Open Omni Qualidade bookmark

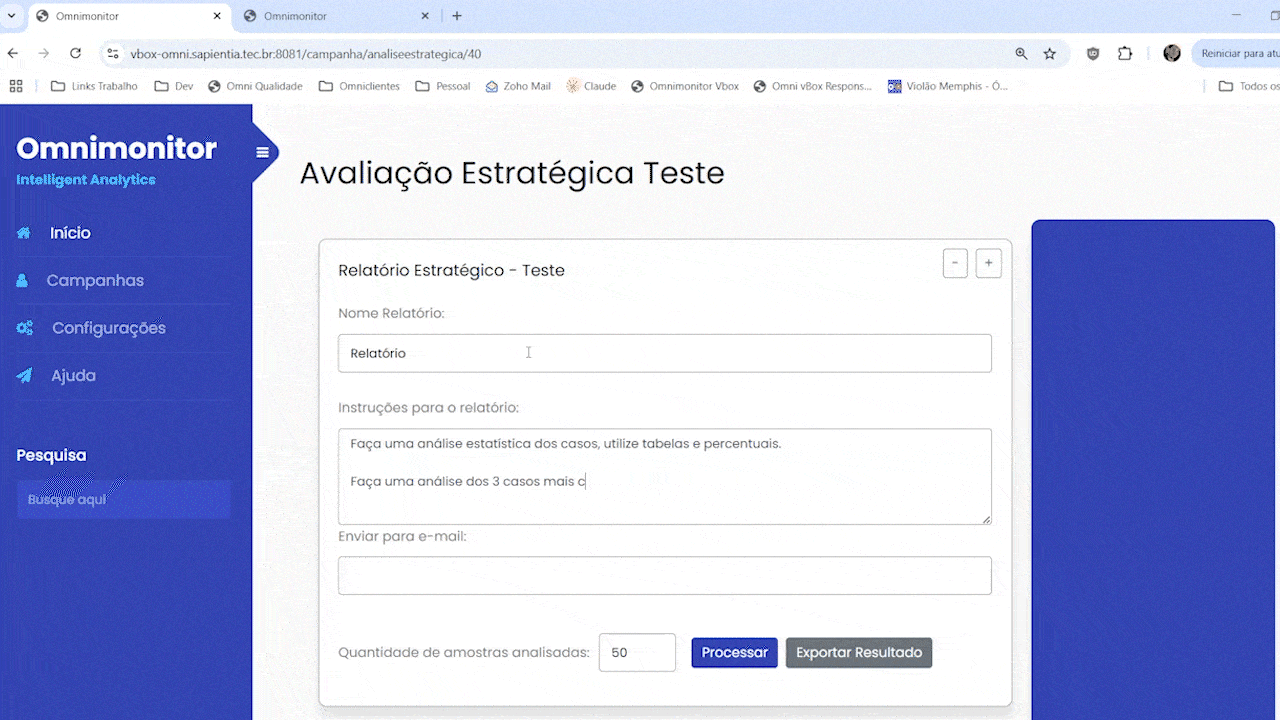point(255,86)
